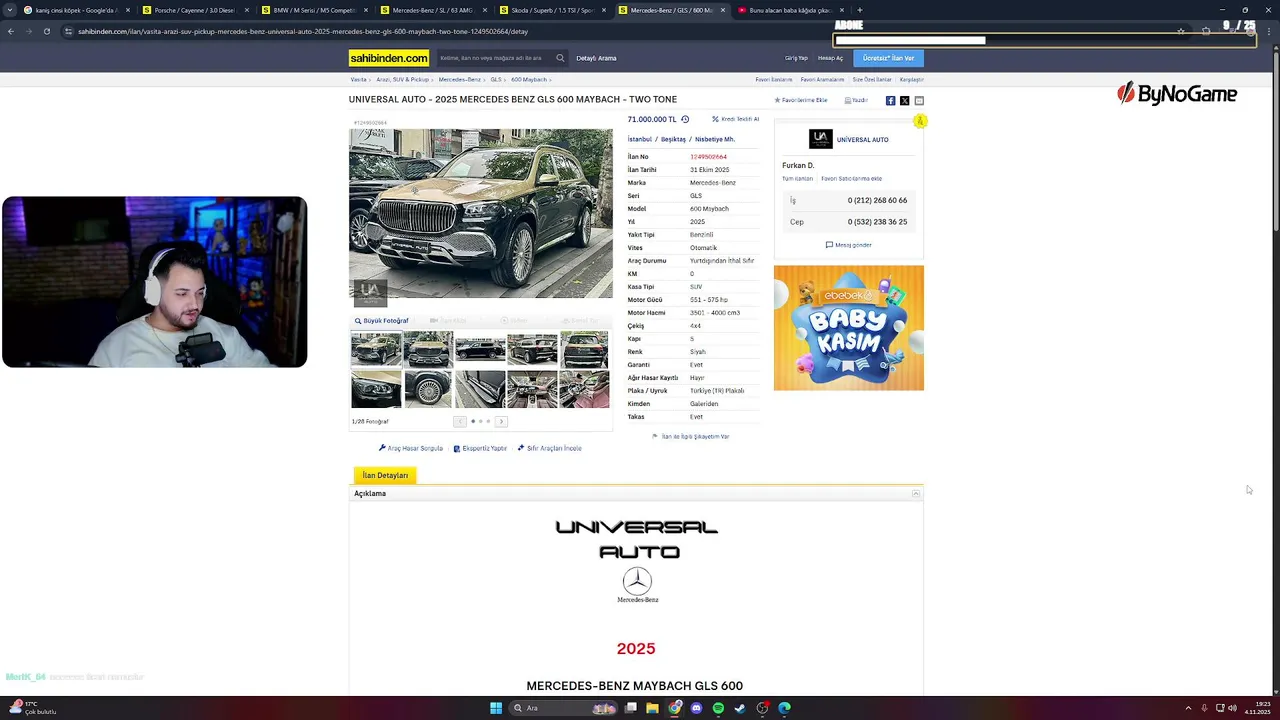Open the Karşılaştır compare link
The image size is (1280, 720).
tap(911, 79)
